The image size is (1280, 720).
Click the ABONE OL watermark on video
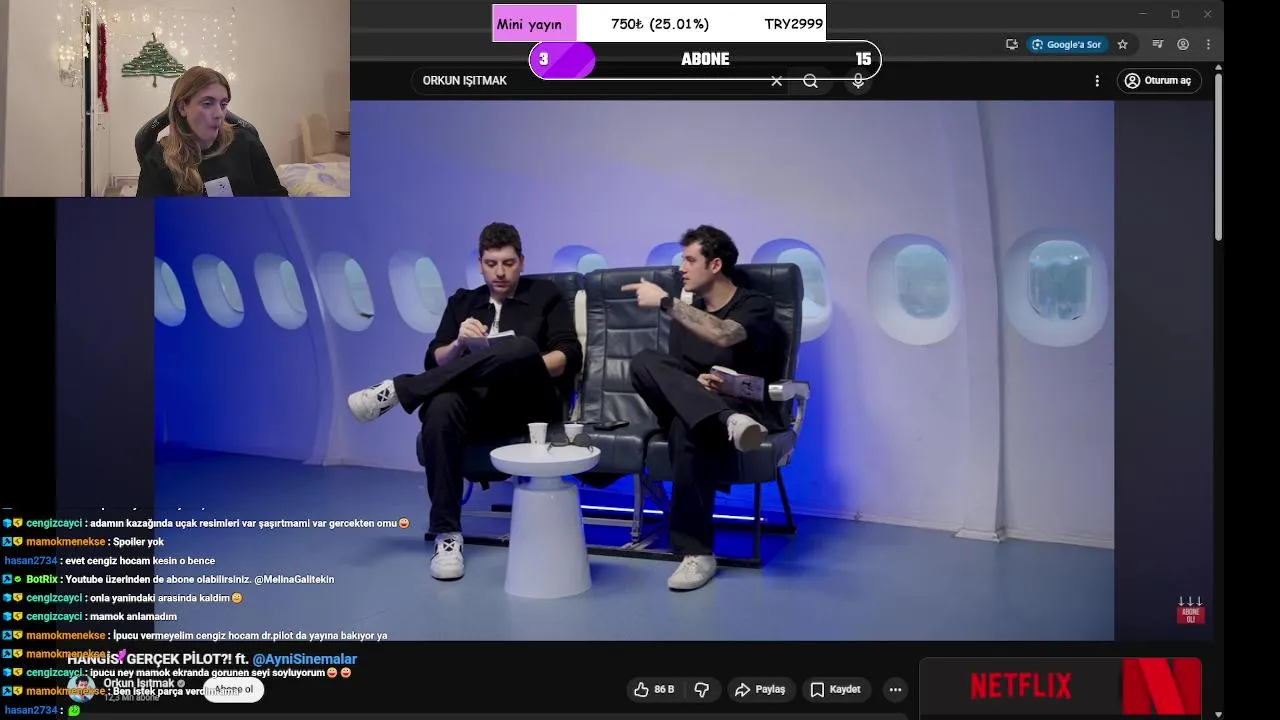tap(1190, 611)
